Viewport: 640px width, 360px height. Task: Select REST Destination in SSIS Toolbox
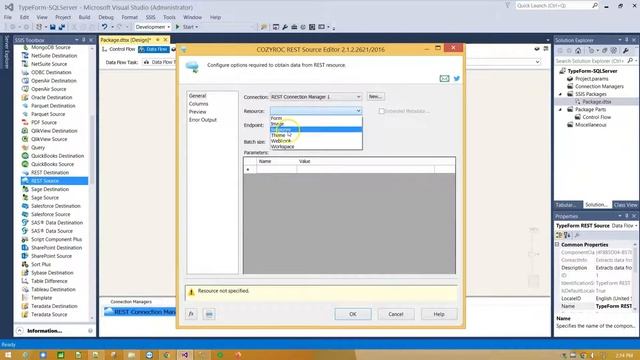coord(50,173)
